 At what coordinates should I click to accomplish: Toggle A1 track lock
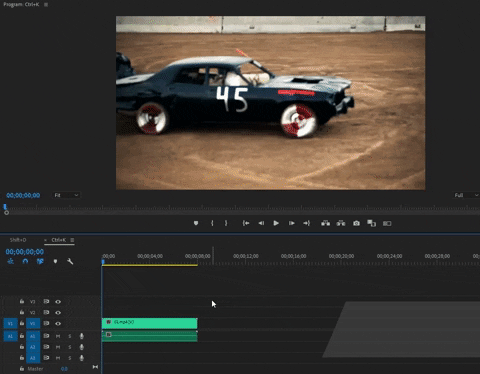pos(22,336)
